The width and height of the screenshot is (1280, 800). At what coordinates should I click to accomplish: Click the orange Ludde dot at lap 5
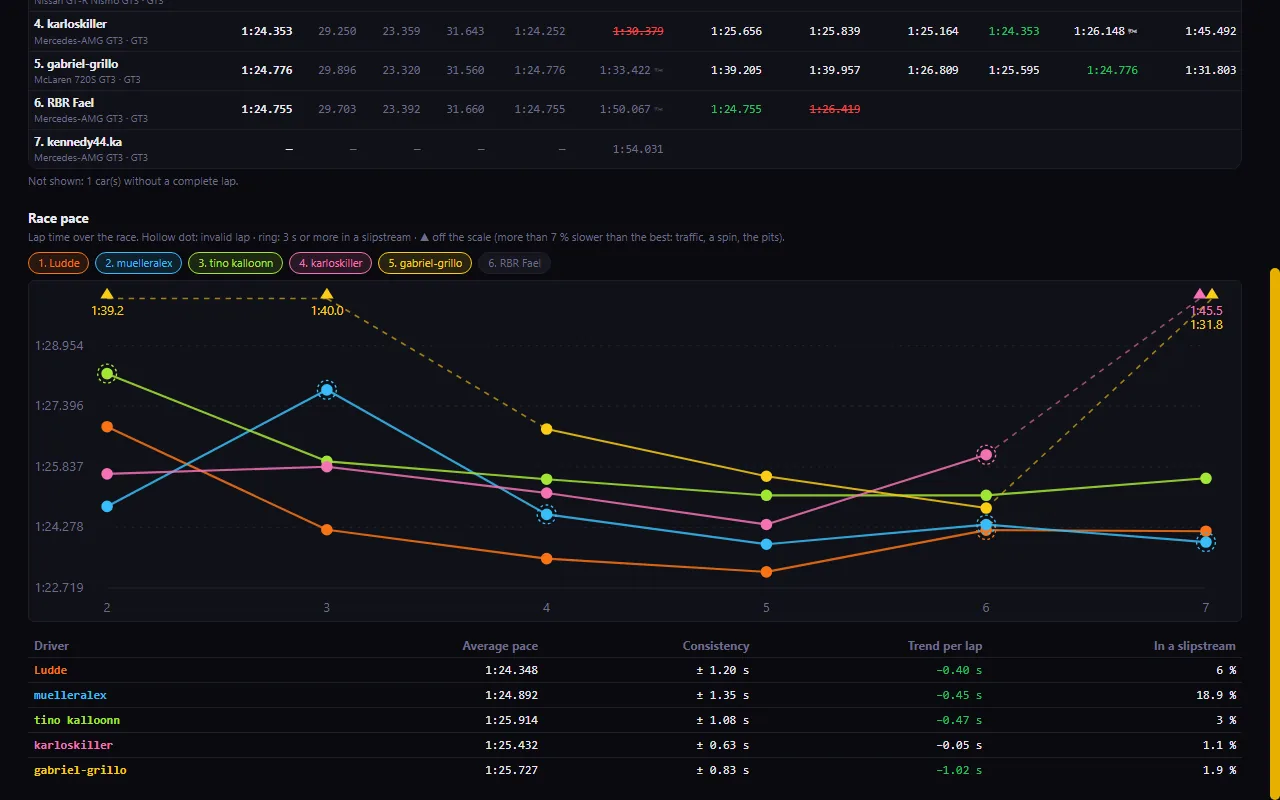[x=766, y=572]
